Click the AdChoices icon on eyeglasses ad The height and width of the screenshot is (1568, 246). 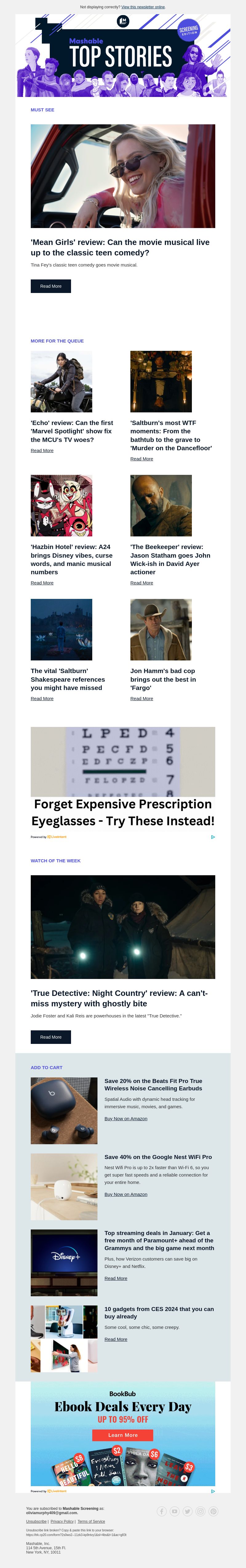212,836
